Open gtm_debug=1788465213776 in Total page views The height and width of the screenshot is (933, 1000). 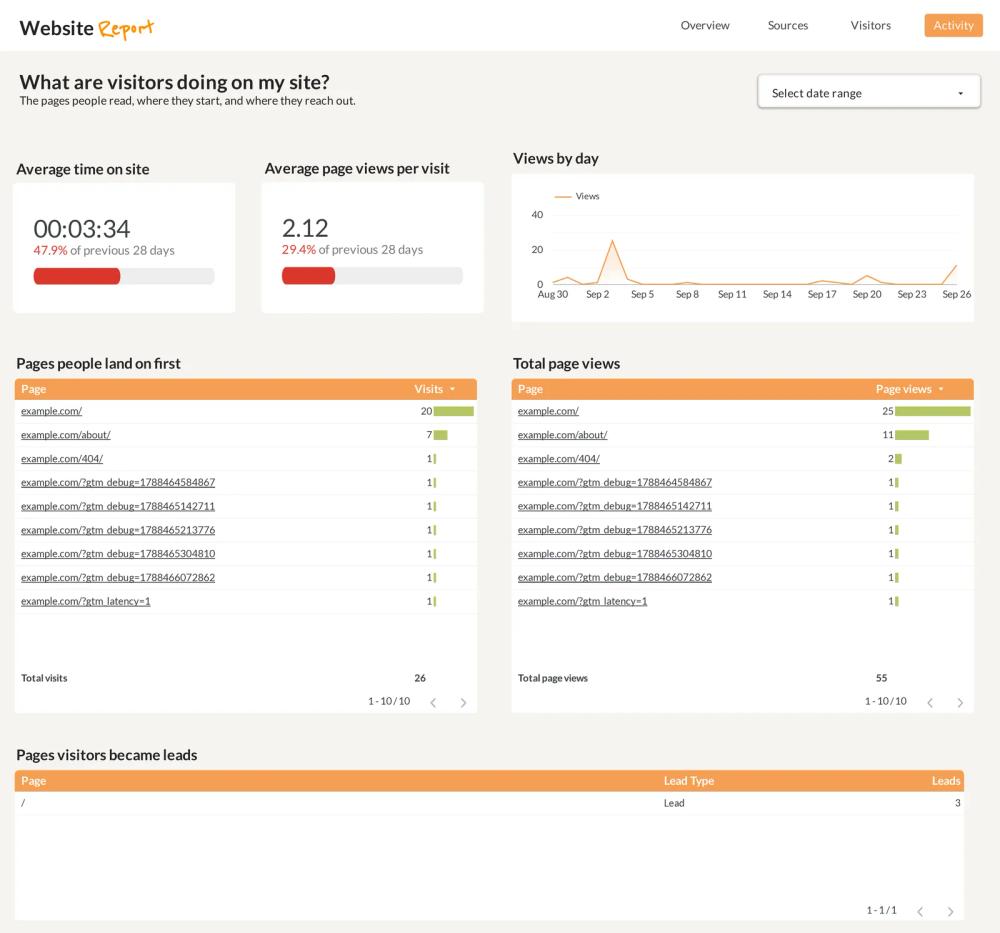pyautogui.click(x=615, y=530)
